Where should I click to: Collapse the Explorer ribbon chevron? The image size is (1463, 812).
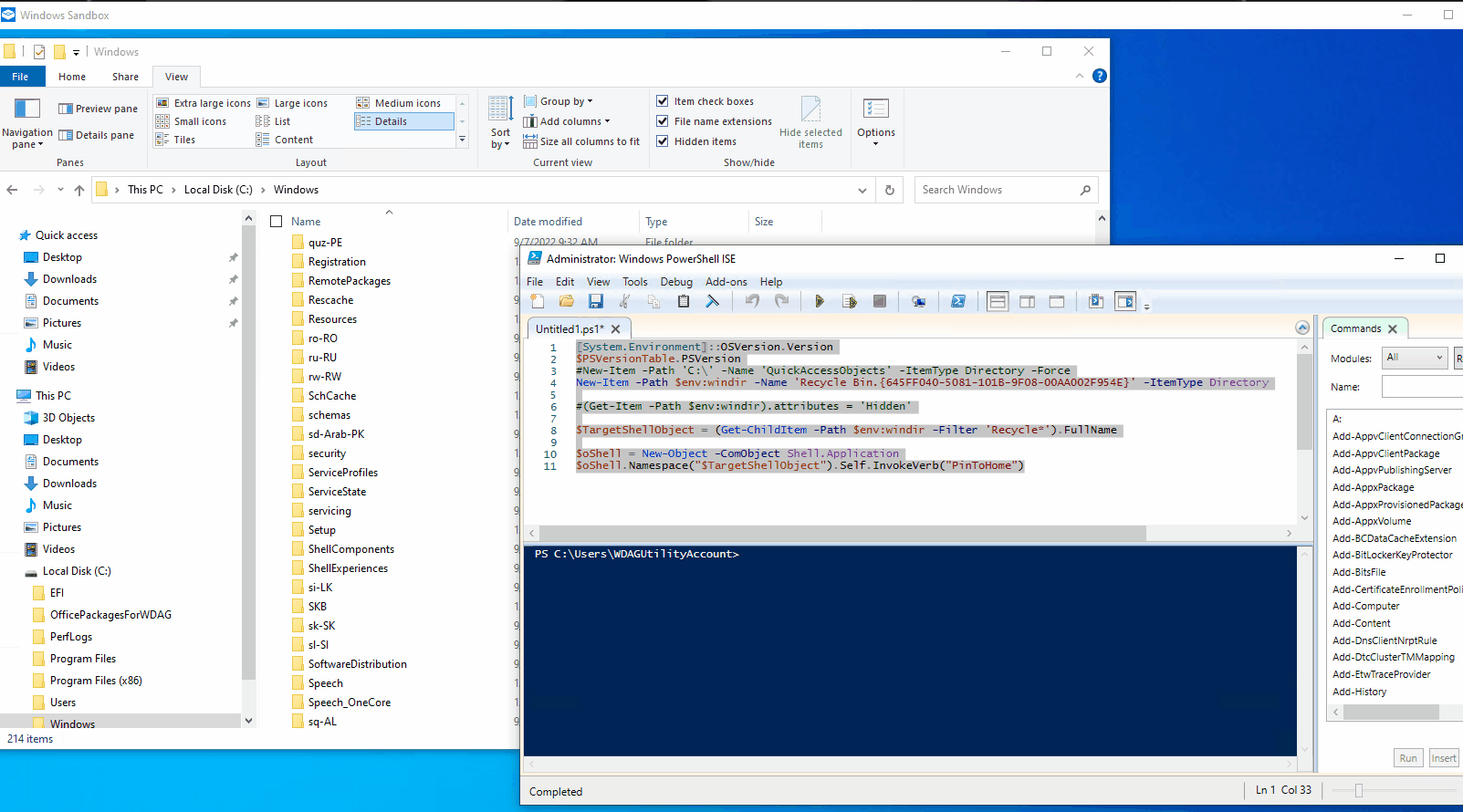point(1080,76)
